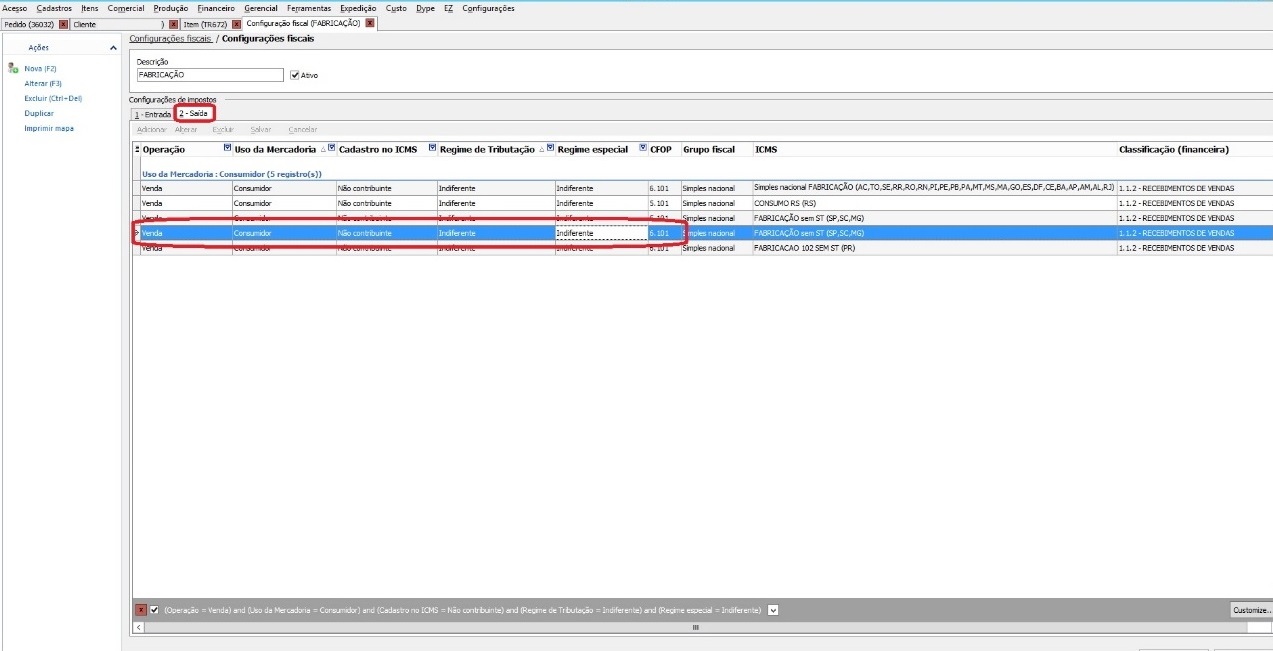Open the Cadastro no ICMS column filter dropdown
The height and width of the screenshot is (651, 1273).
pyautogui.click(x=432, y=149)
